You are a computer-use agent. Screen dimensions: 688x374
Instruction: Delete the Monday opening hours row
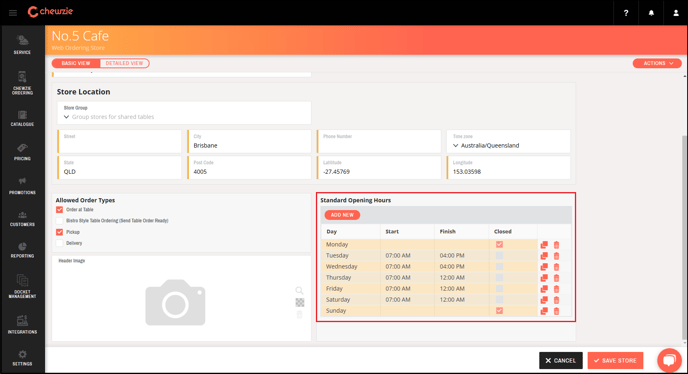click(556, 245)
